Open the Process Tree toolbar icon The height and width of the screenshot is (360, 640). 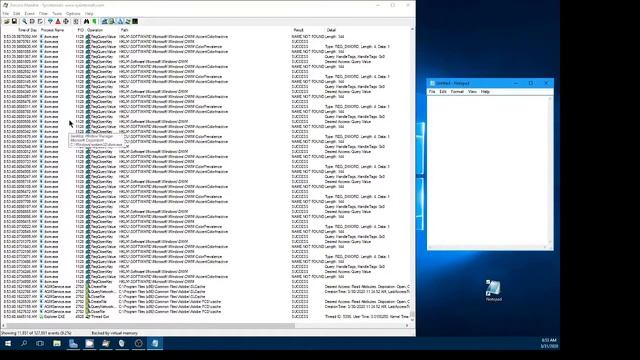click(x=76, y=21)
